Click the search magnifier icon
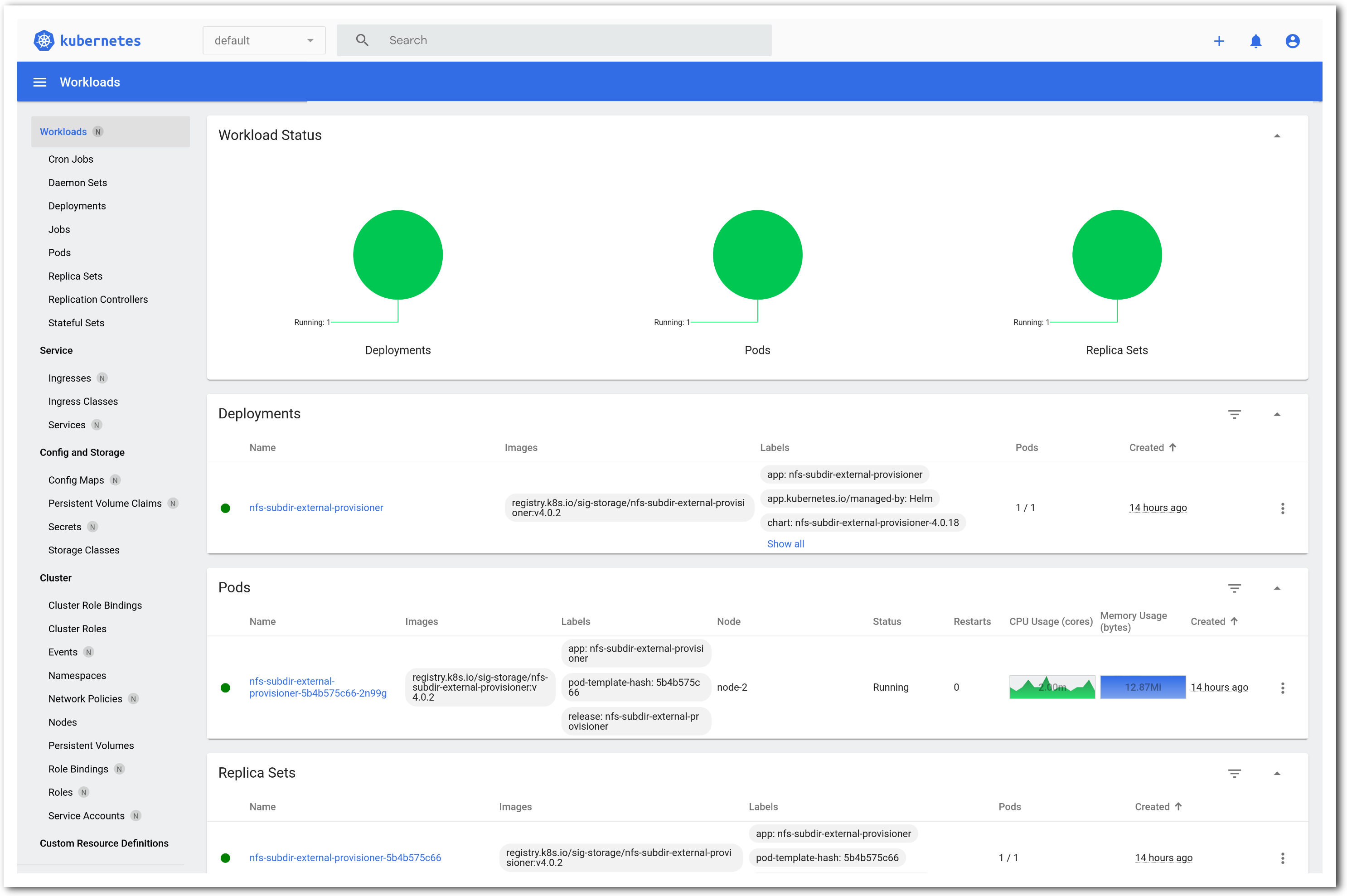1347x896 pixels. (362, 40)
